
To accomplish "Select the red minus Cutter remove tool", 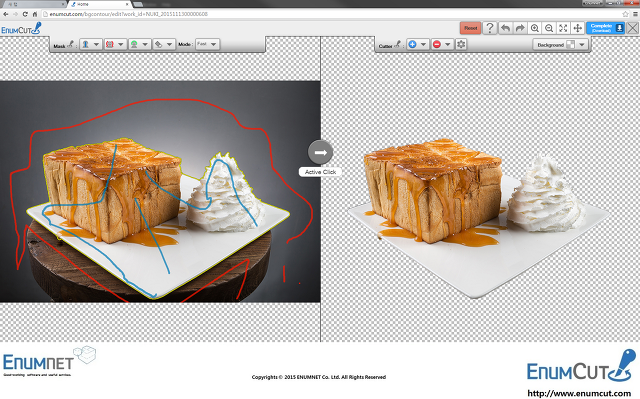I will tap(437, 44).
